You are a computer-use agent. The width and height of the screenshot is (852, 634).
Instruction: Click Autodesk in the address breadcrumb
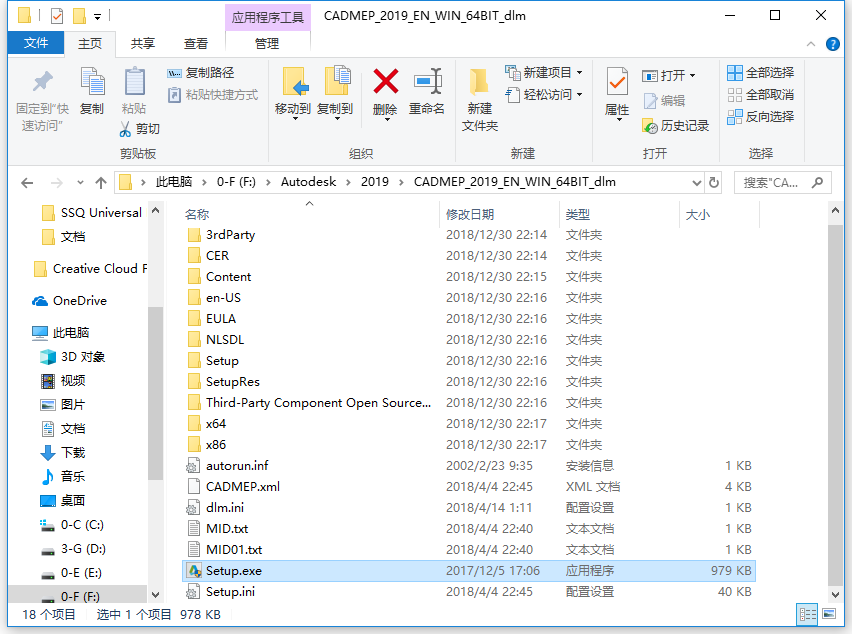(x=309, y=182)
